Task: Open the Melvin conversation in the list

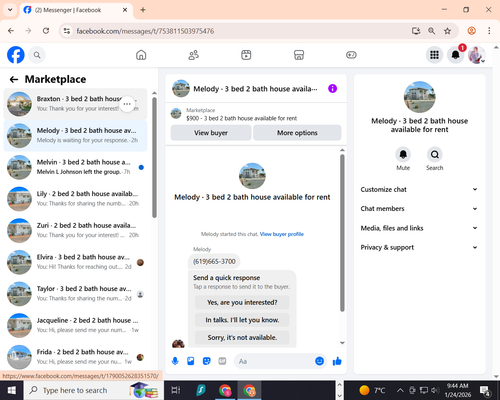Action: [x=75, y=167]
